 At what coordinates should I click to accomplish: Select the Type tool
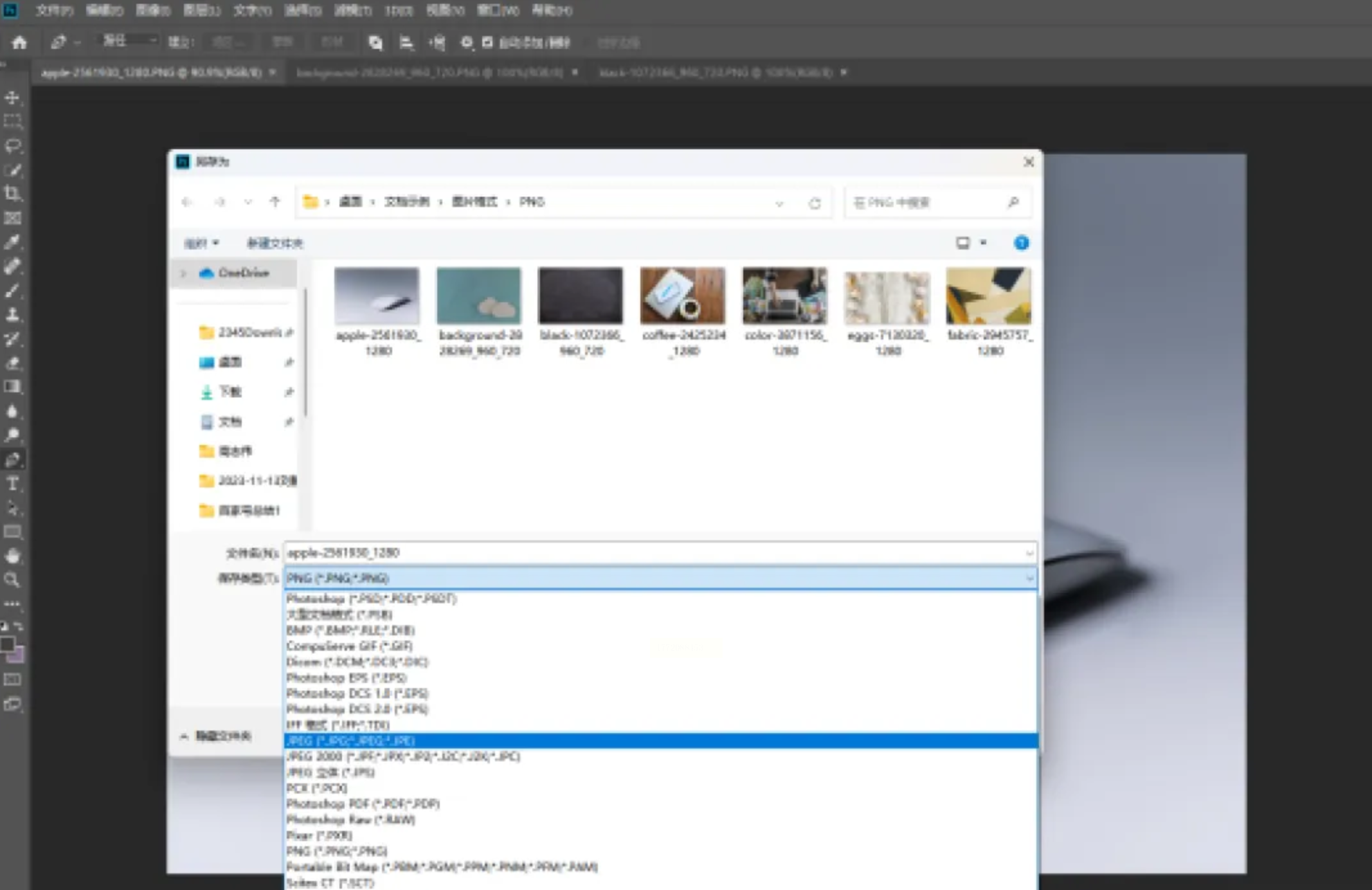pyautogui.click(x=12, y=484)
